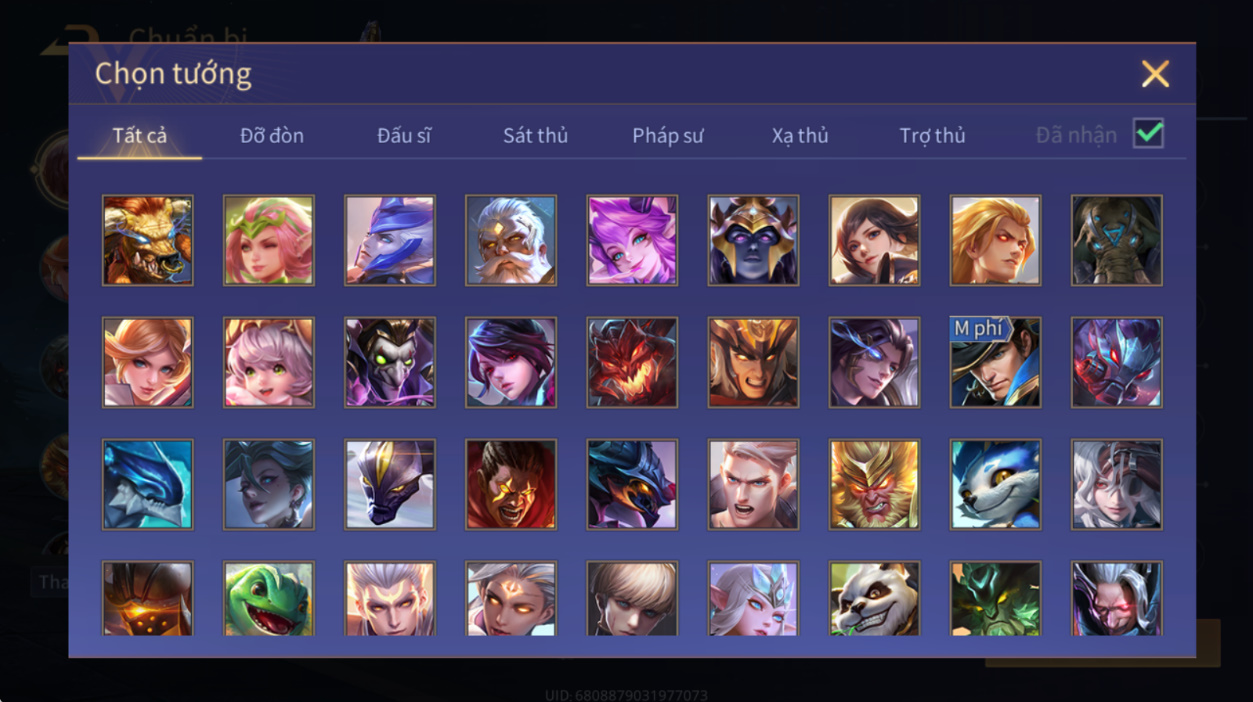Close the 'Chọn tướng' dialog
This screenshot has width=1253, height=702.
click(x=1155, y=74)
